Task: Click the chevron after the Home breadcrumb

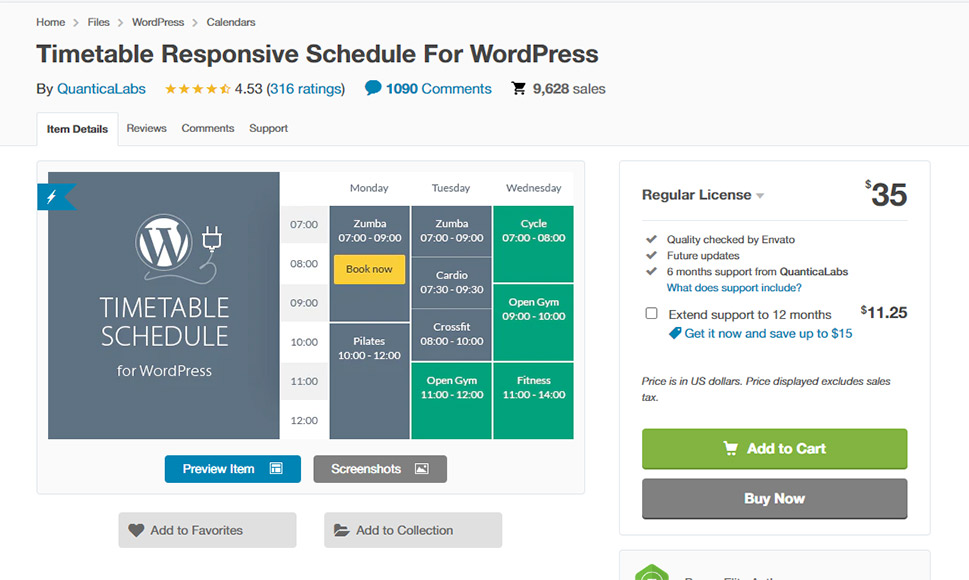Action: click(76, 23)
